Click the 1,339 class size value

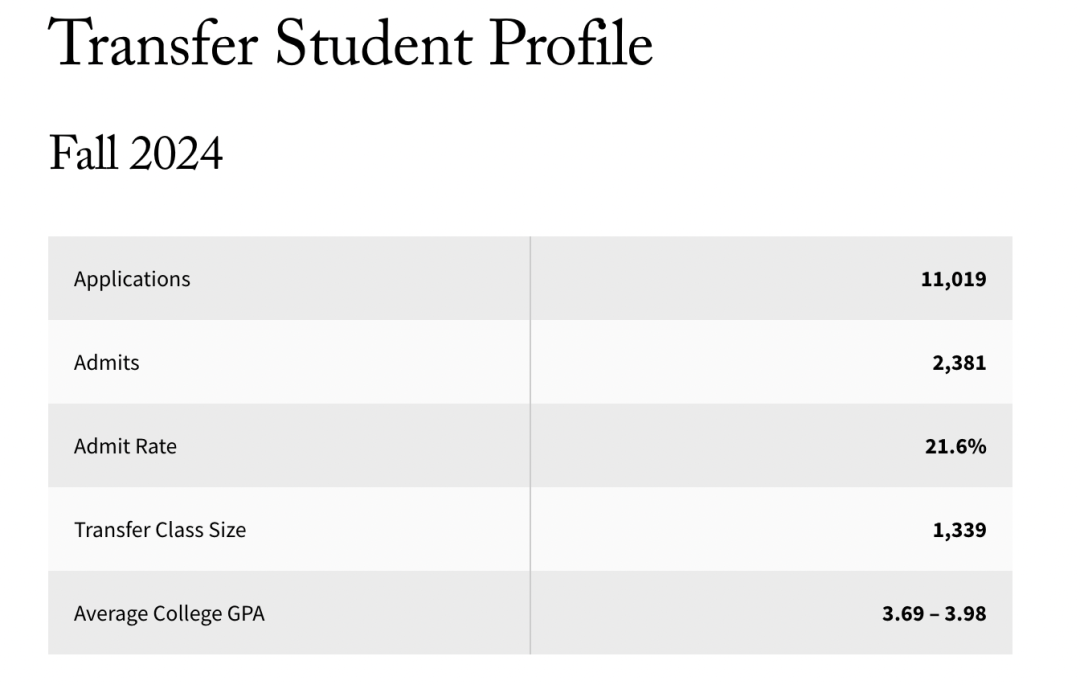click(959, 530)
